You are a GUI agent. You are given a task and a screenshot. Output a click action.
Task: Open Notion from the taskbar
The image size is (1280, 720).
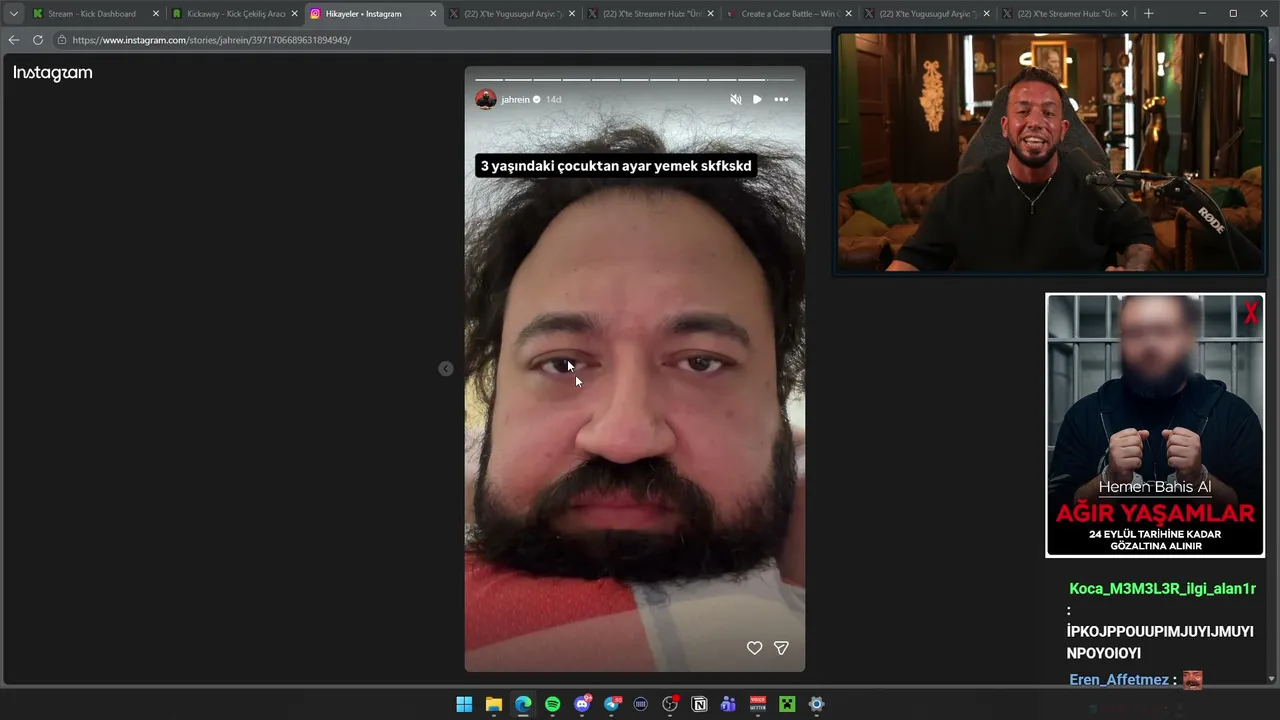pos(700,704)
